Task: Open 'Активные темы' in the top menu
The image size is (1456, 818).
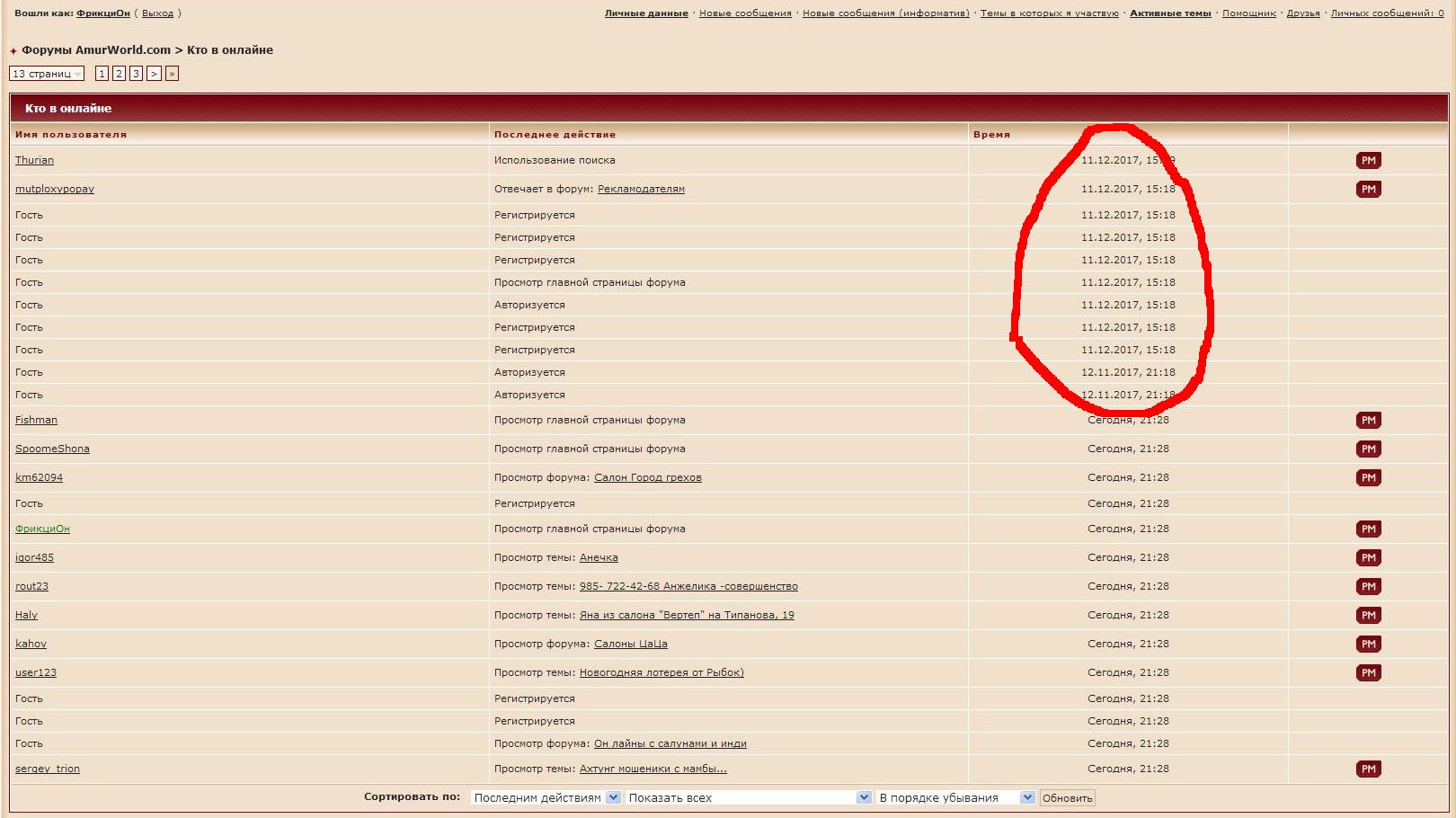Action: [x=1170, y=13]
